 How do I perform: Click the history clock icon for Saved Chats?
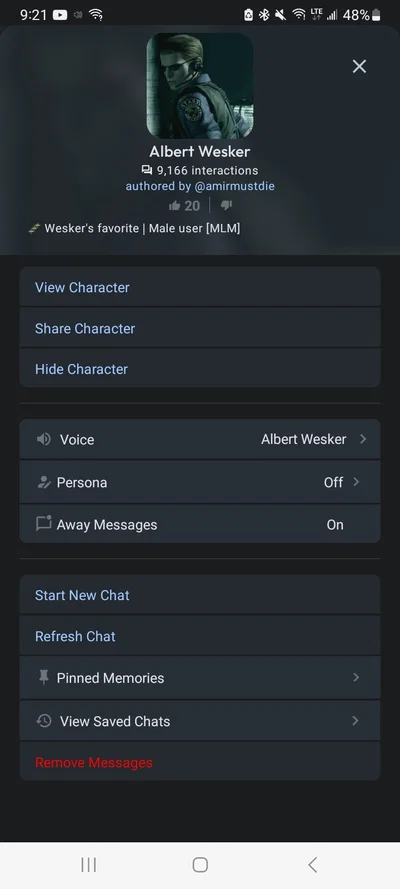44,721
